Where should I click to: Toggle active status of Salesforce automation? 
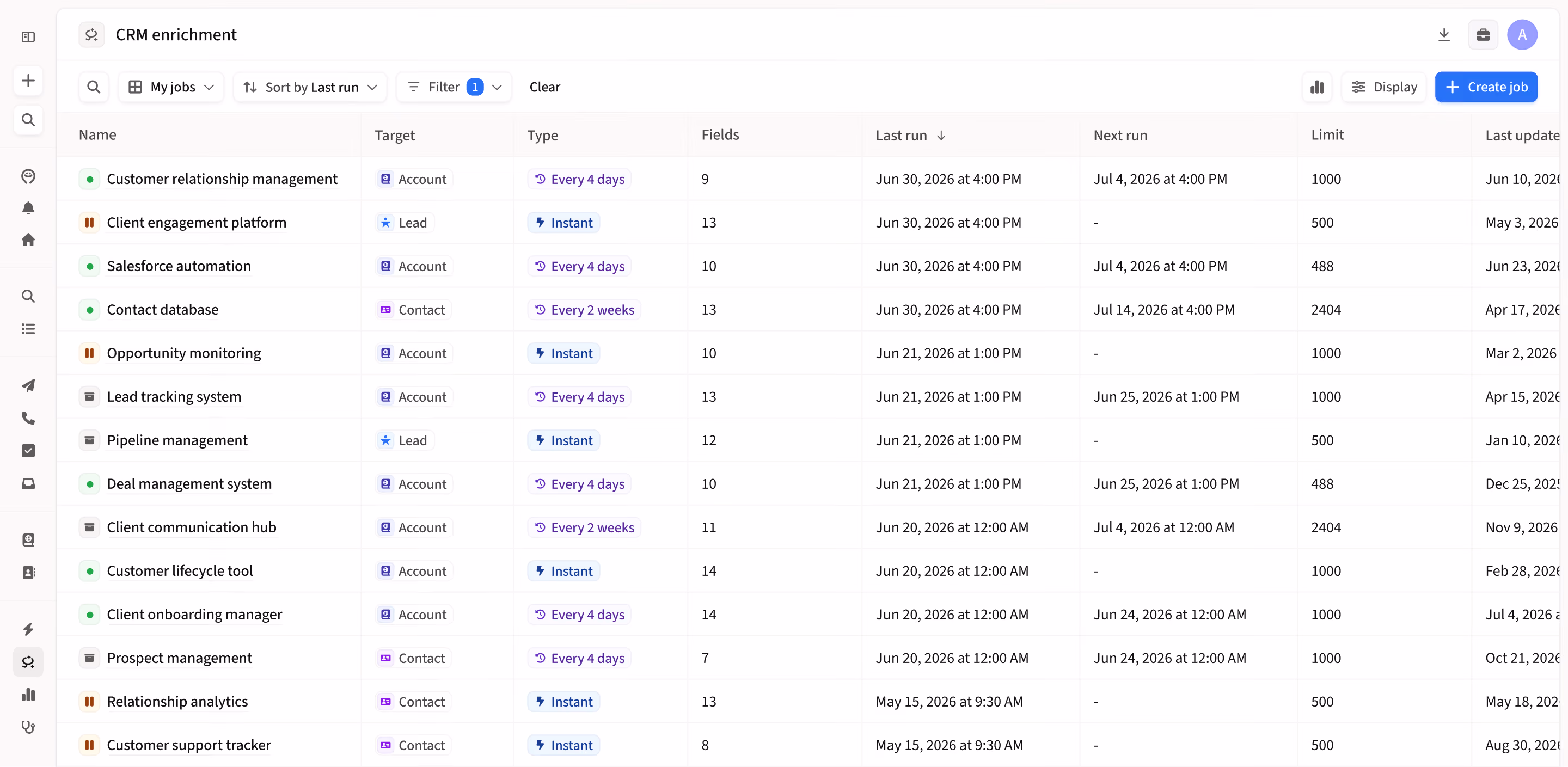point(89,266)
